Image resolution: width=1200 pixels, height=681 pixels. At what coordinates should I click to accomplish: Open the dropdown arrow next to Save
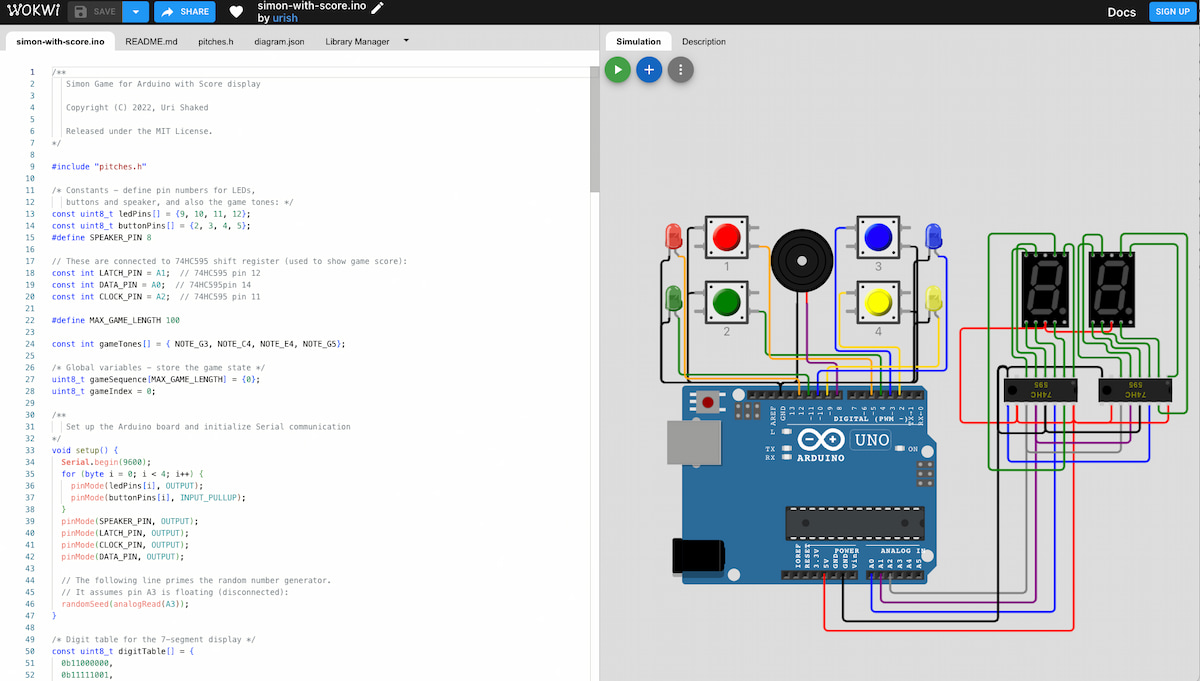pyautogui.click(x=137, y=12)
